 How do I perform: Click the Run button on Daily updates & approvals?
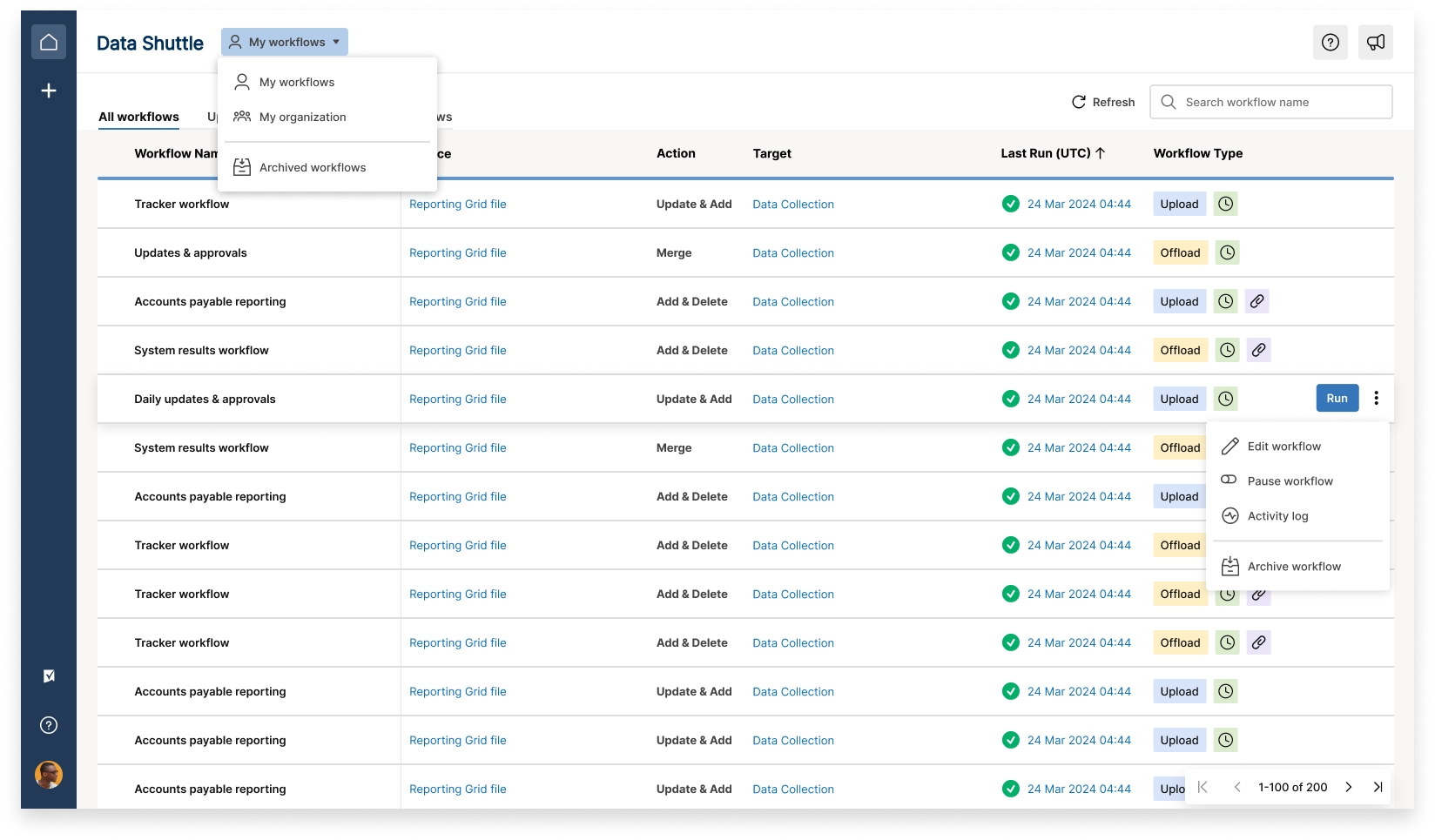pos(1337,398)
